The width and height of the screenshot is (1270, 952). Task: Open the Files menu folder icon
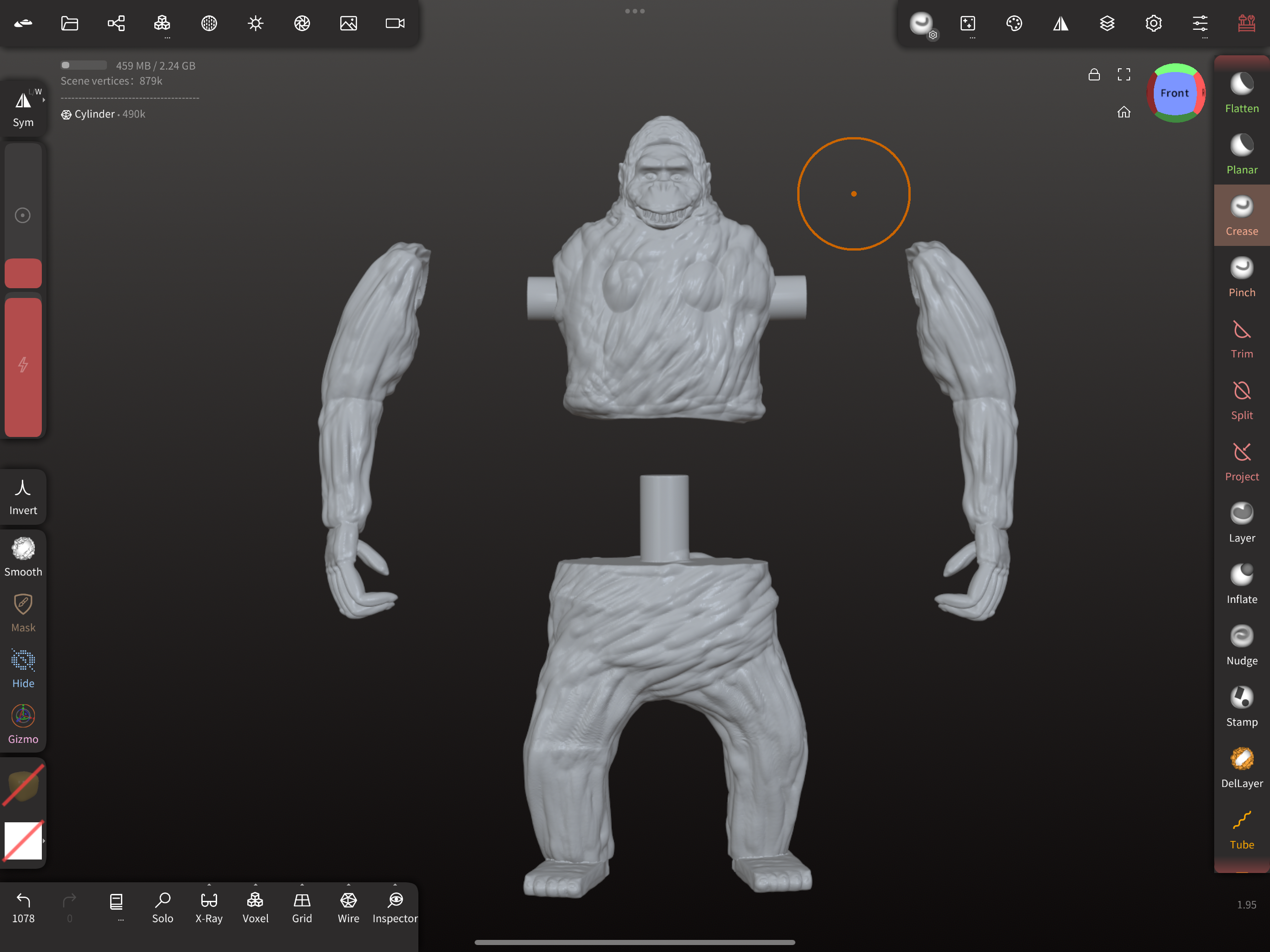pyautogui.click(x=69, y=24)
